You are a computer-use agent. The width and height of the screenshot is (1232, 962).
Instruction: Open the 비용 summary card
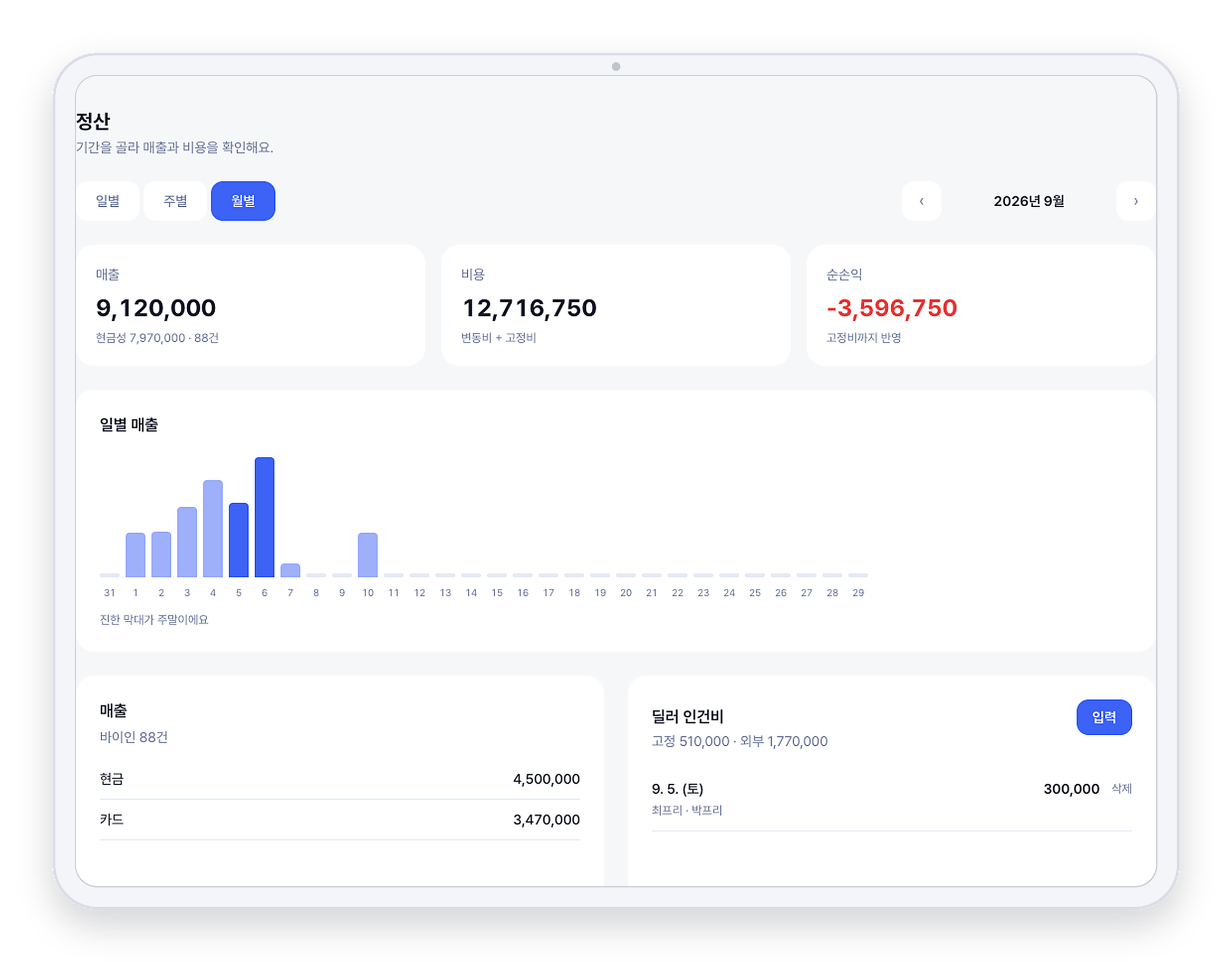615,305
